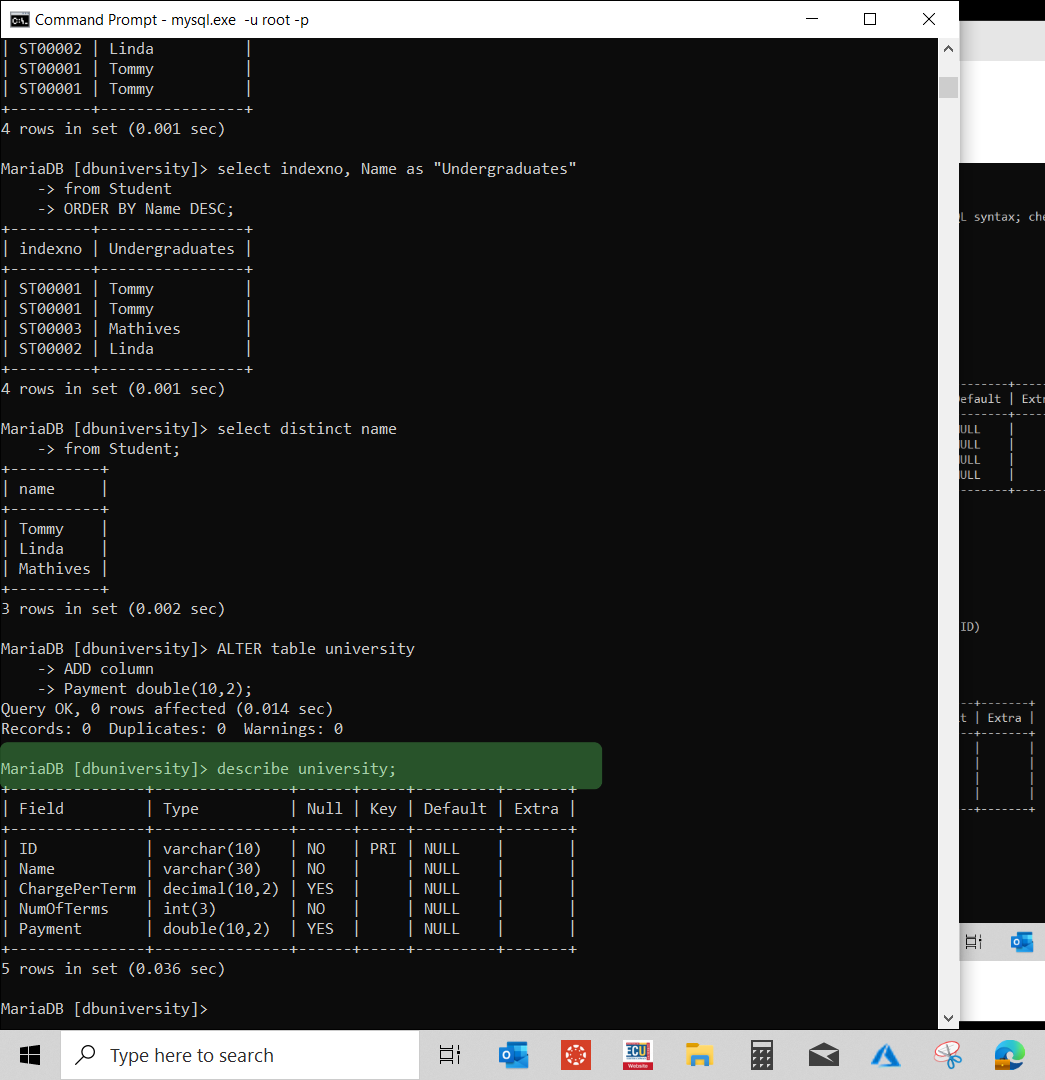Click the console scrollbar thumb
The height and width of the screenshot is (1080, 1045).
[x=947, y=87]
